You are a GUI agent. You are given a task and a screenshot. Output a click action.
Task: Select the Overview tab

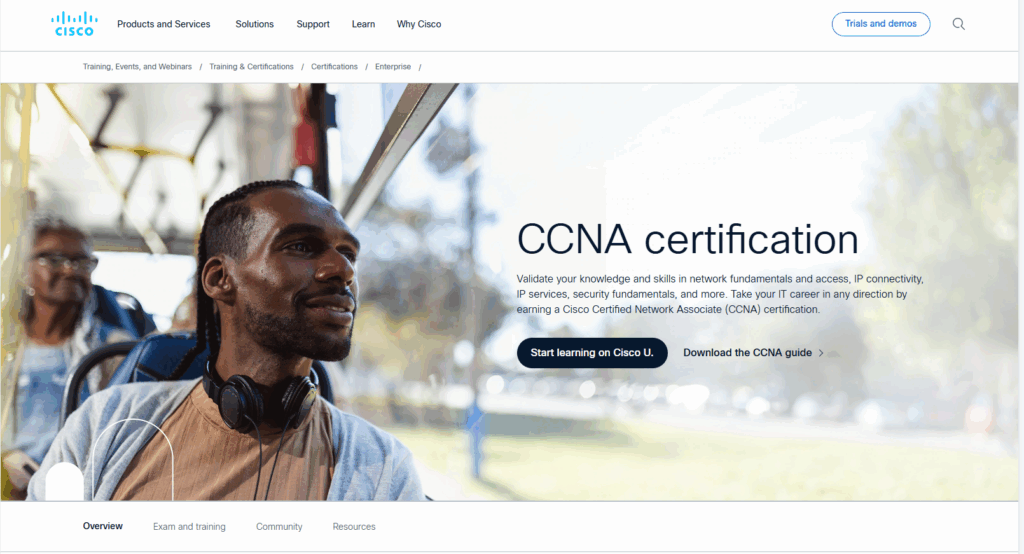[x=103, y=526]
